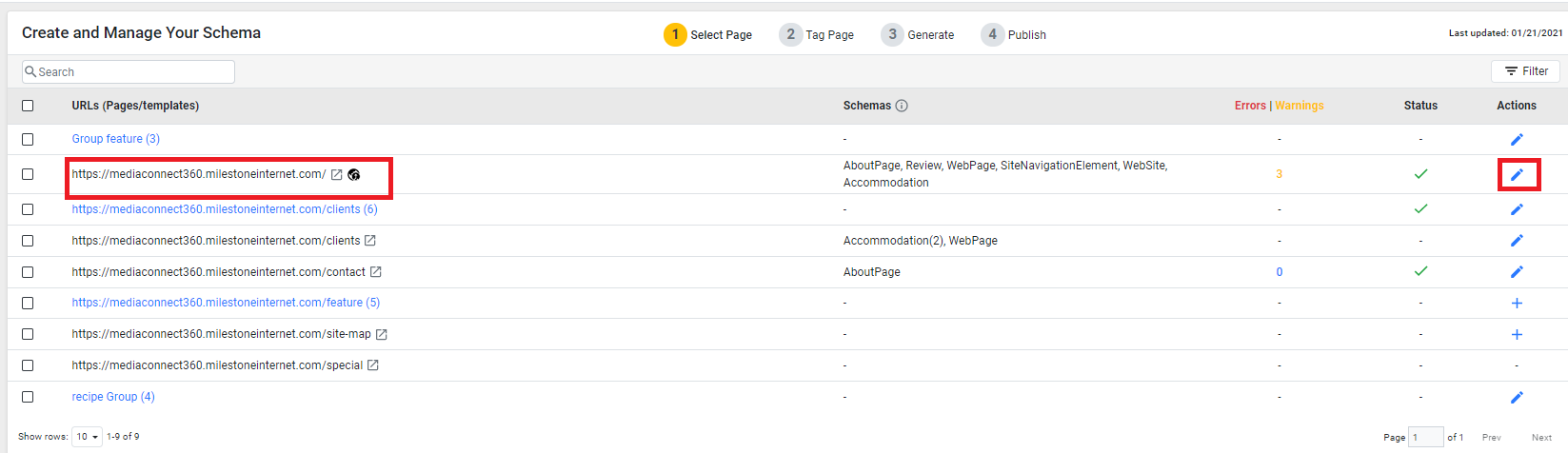This screenshot has height=453, width=1568.
Task: Edit the recipe Group (4) row
Action: click(1517, 397)
